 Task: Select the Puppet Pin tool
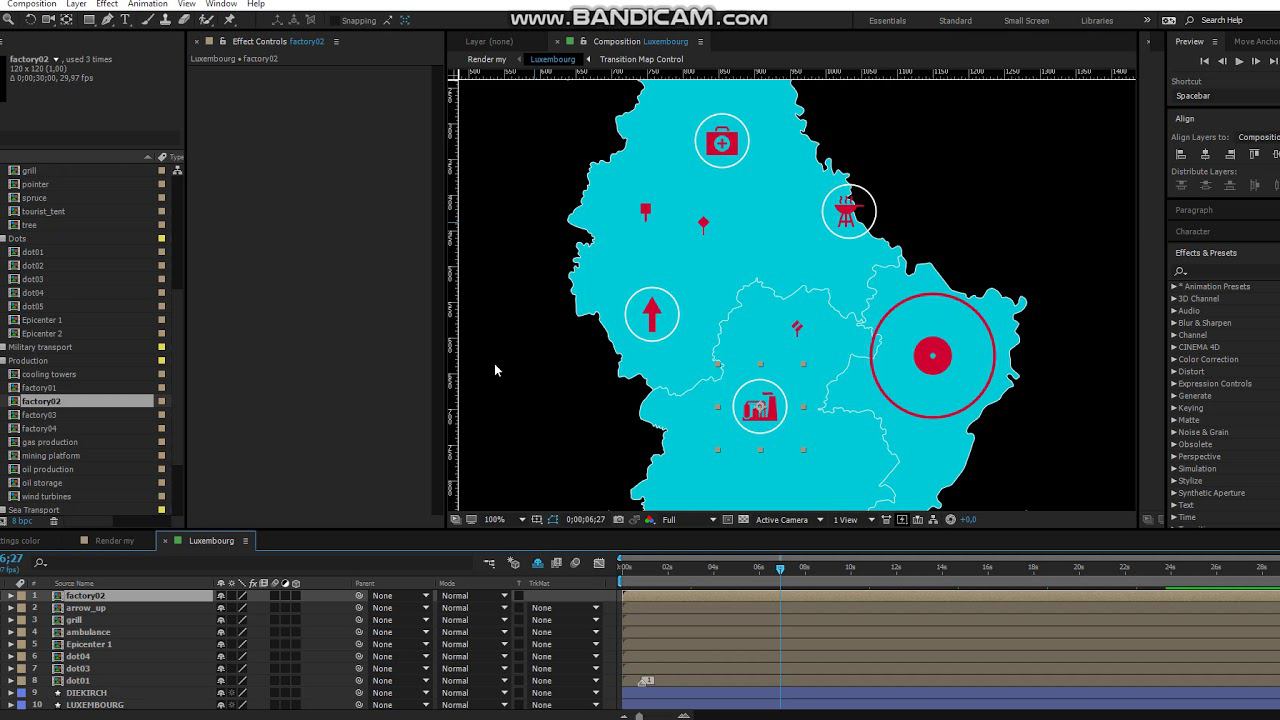[x=230, y=20]
